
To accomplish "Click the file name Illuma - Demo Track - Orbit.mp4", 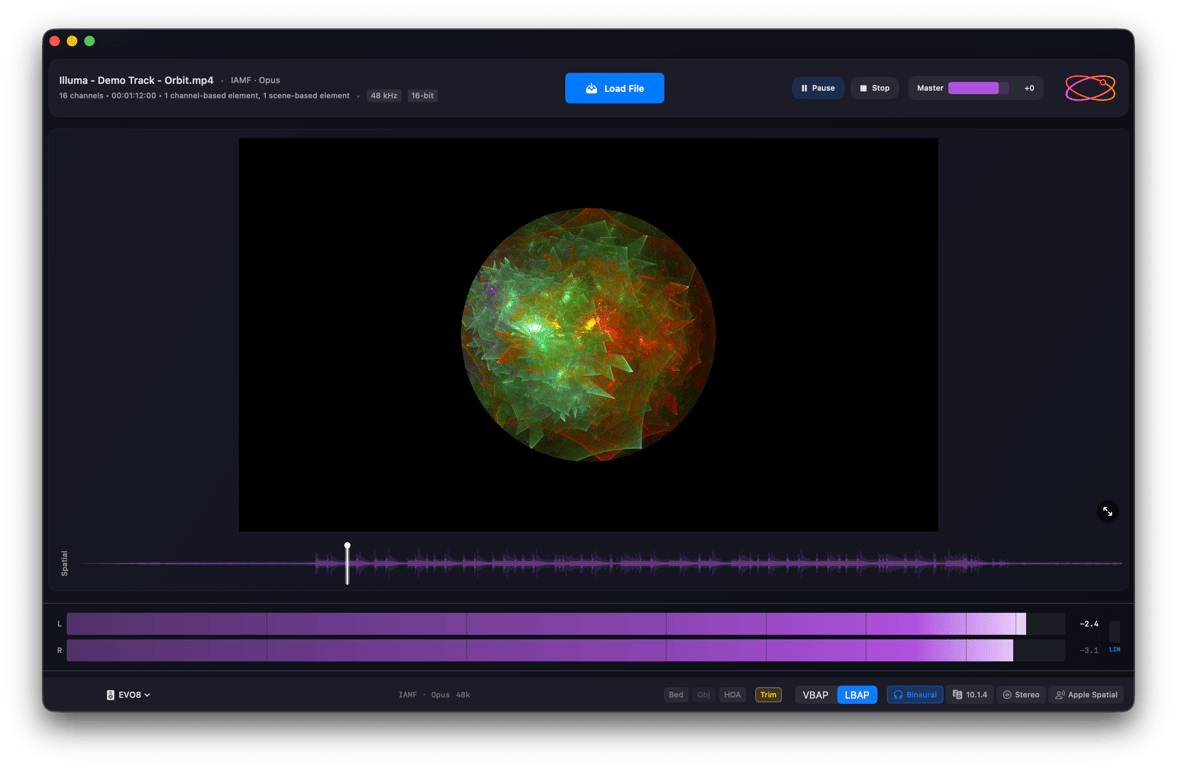I will tap(136, 80).
